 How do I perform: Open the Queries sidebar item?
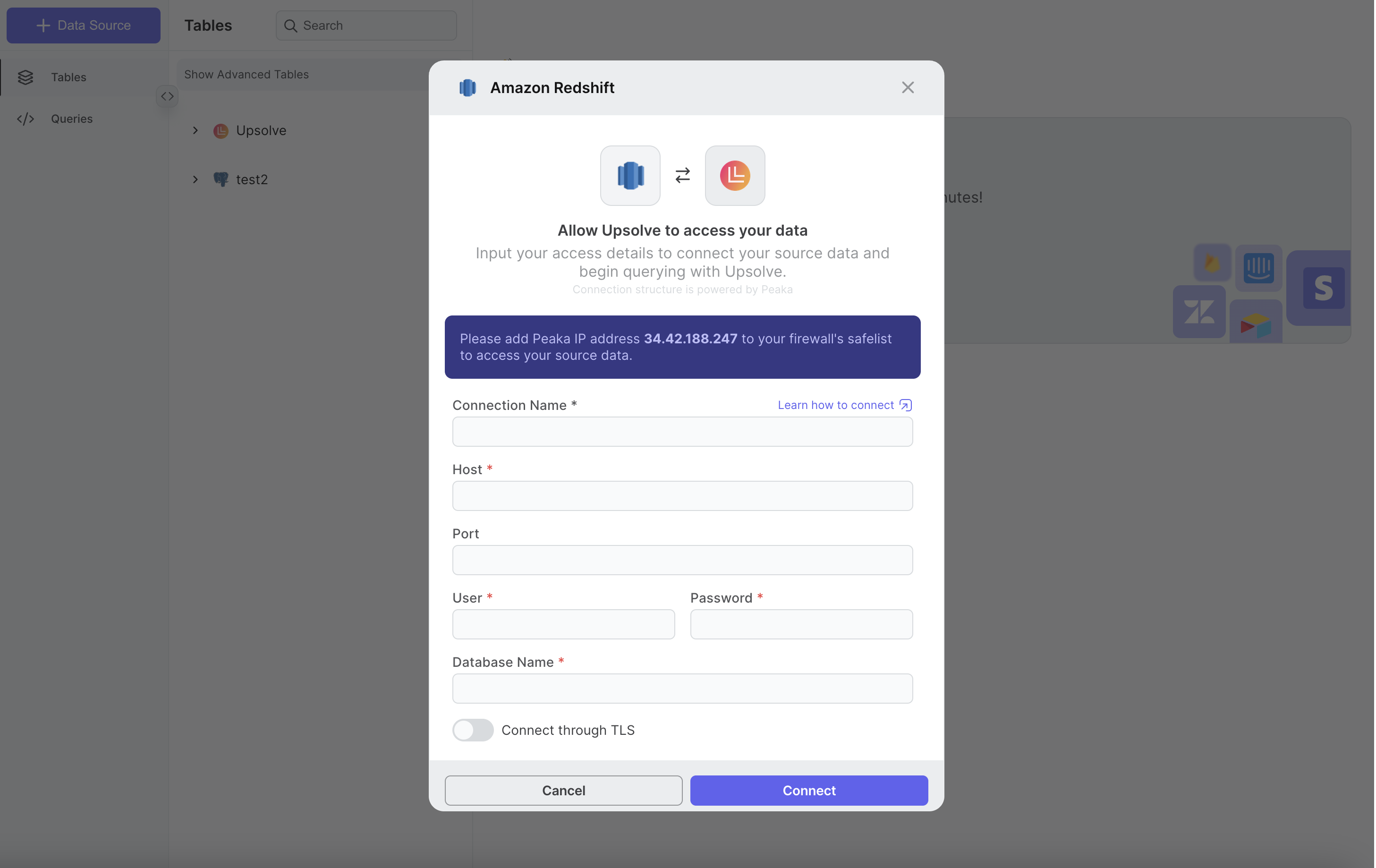point(71,119)
